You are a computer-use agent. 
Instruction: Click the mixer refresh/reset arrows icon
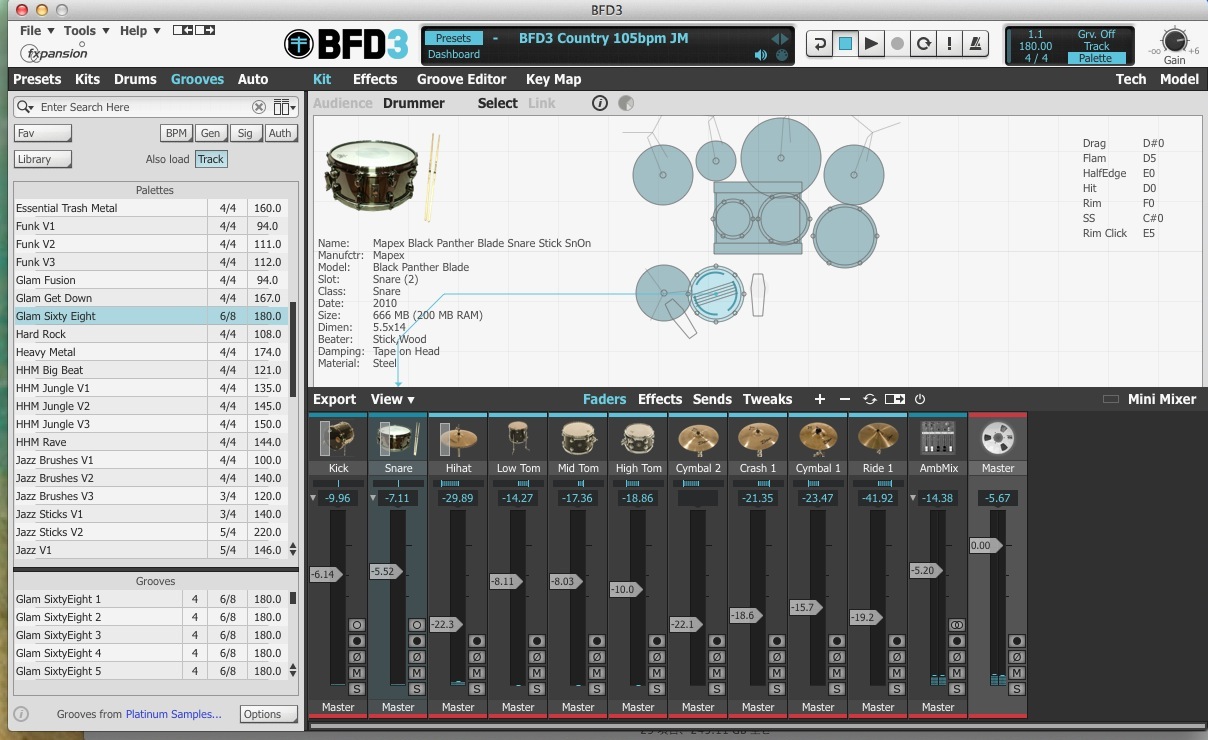(x=870, y=399)
